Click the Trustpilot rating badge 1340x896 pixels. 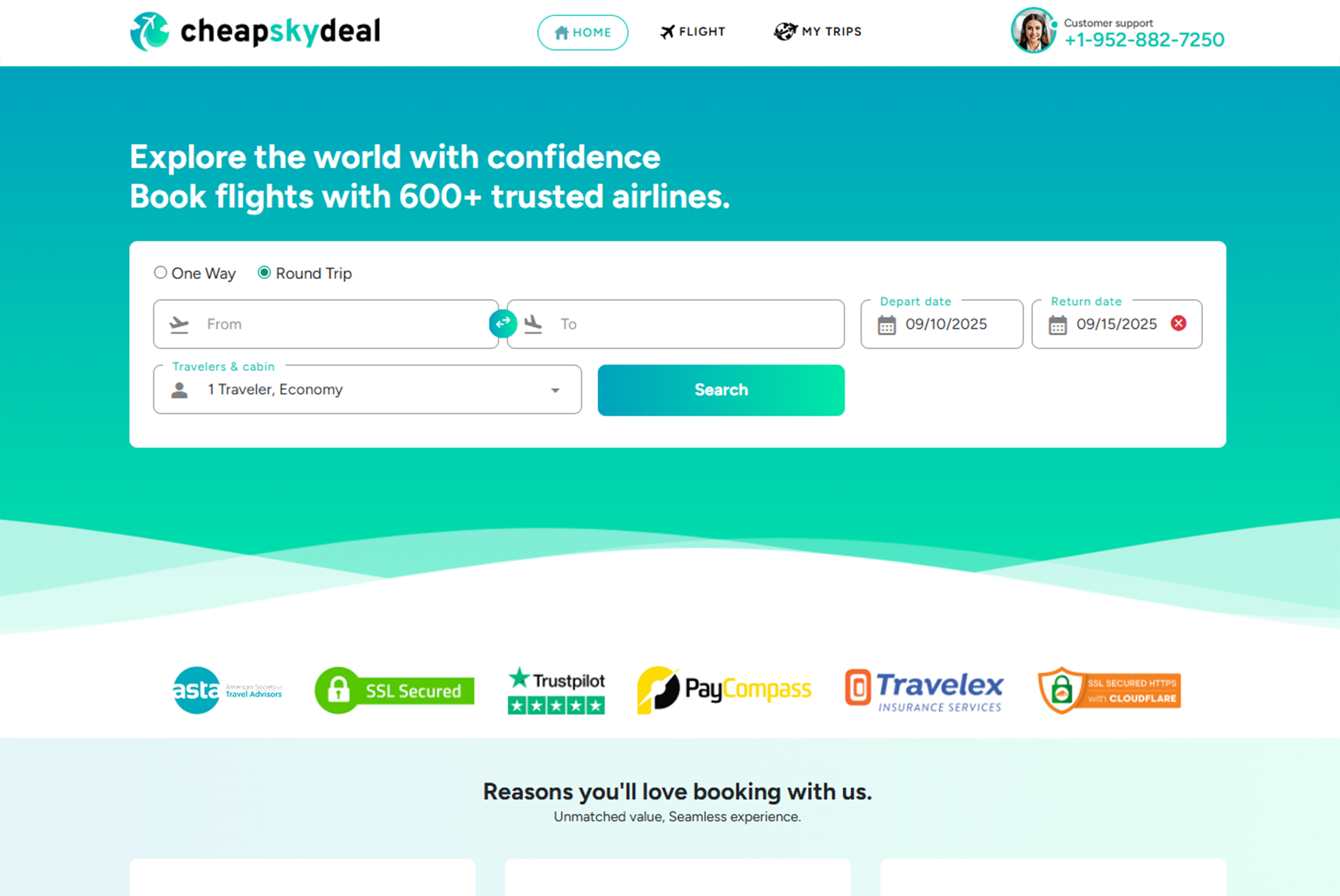[x=556, y=690]
